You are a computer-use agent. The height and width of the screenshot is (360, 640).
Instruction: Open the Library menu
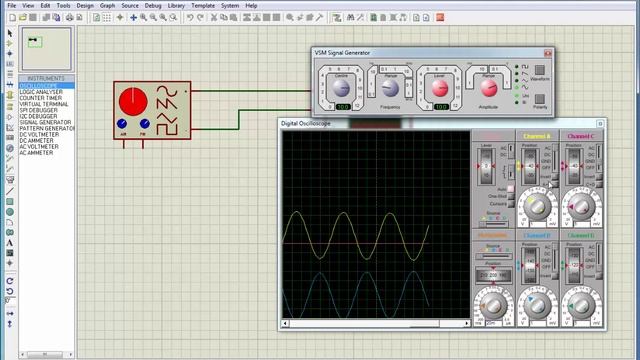[x=176, y=6]
